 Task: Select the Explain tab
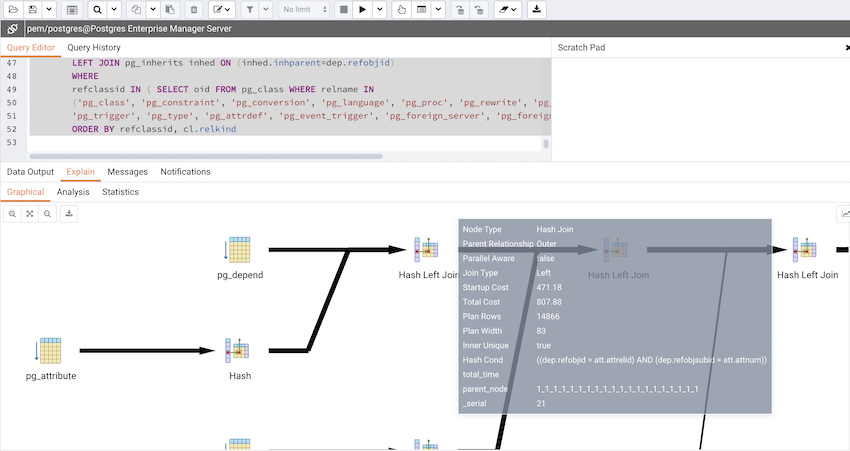80,172
